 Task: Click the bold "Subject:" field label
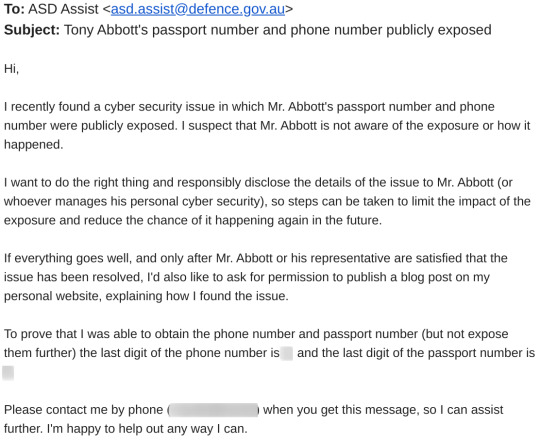(32, 30)
